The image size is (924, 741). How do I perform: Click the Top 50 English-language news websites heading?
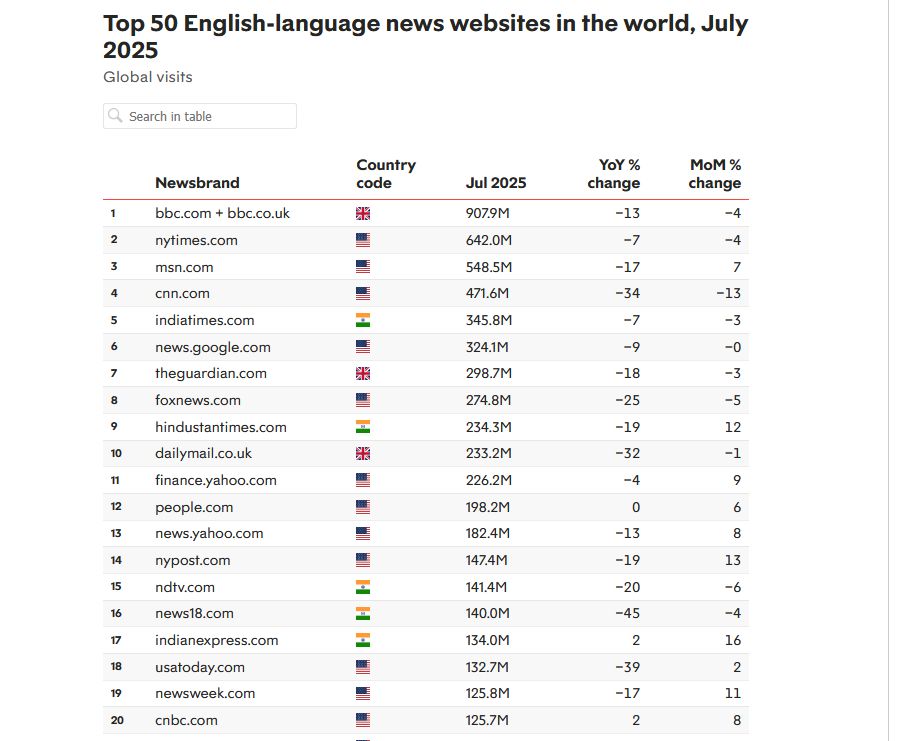coord(425,37)
